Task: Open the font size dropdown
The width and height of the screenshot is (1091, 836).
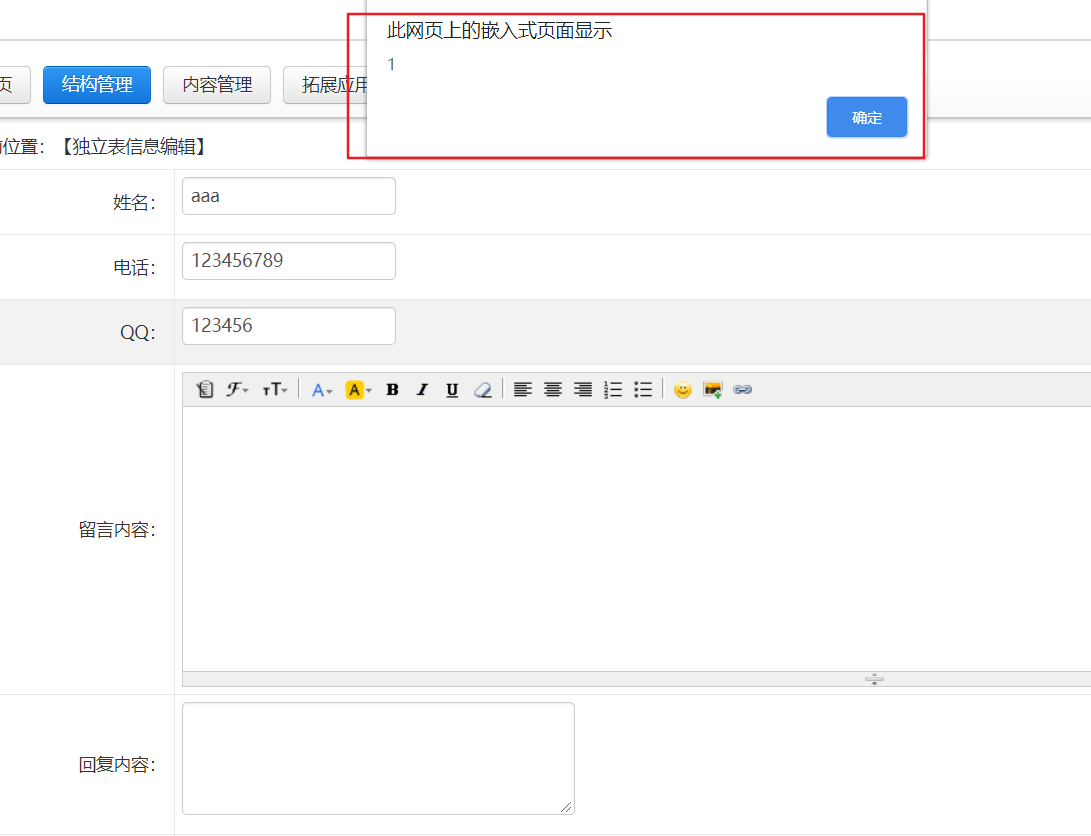Action: pos(275,390)
